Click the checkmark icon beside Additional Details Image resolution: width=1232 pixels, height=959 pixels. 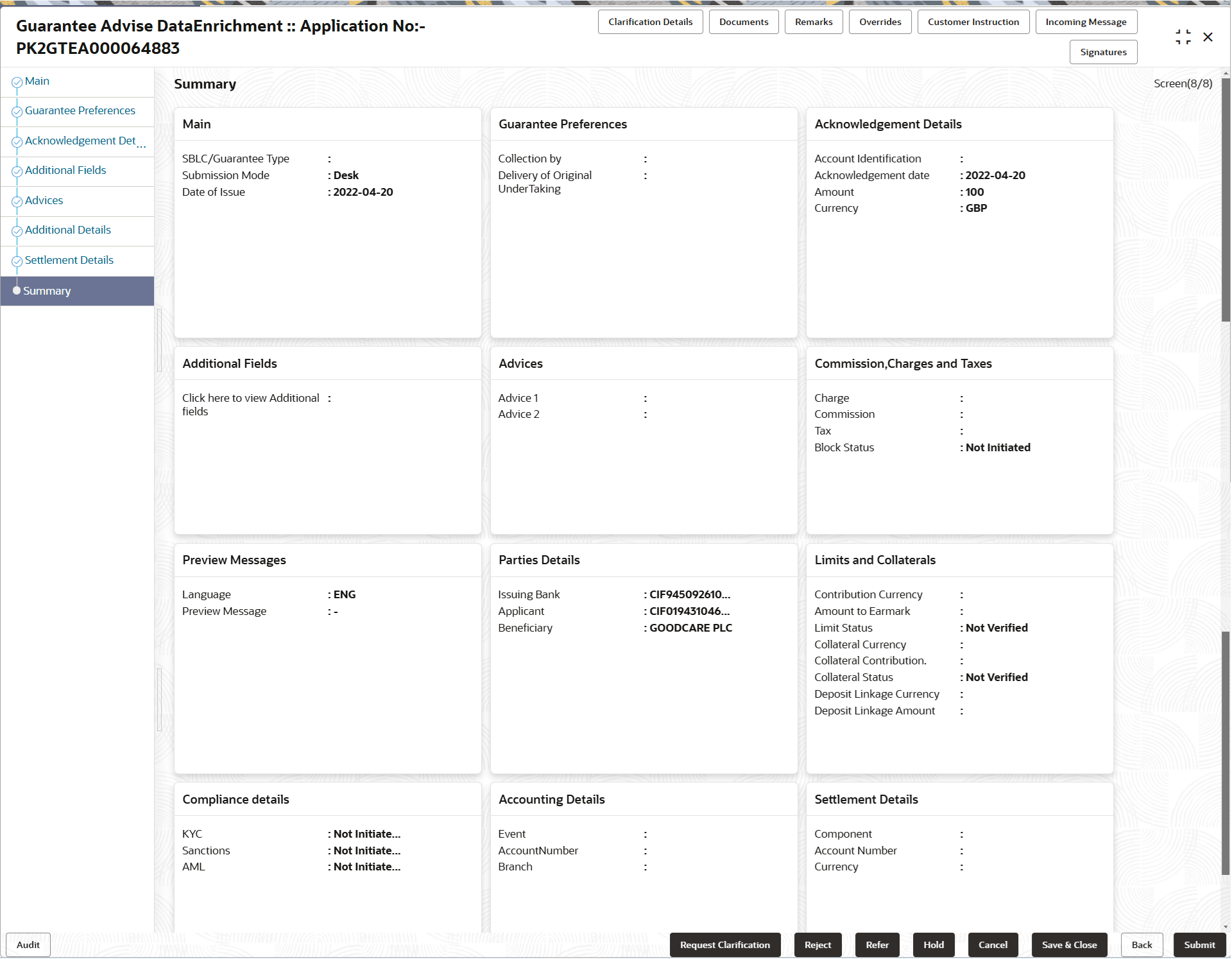pos(17,231)
